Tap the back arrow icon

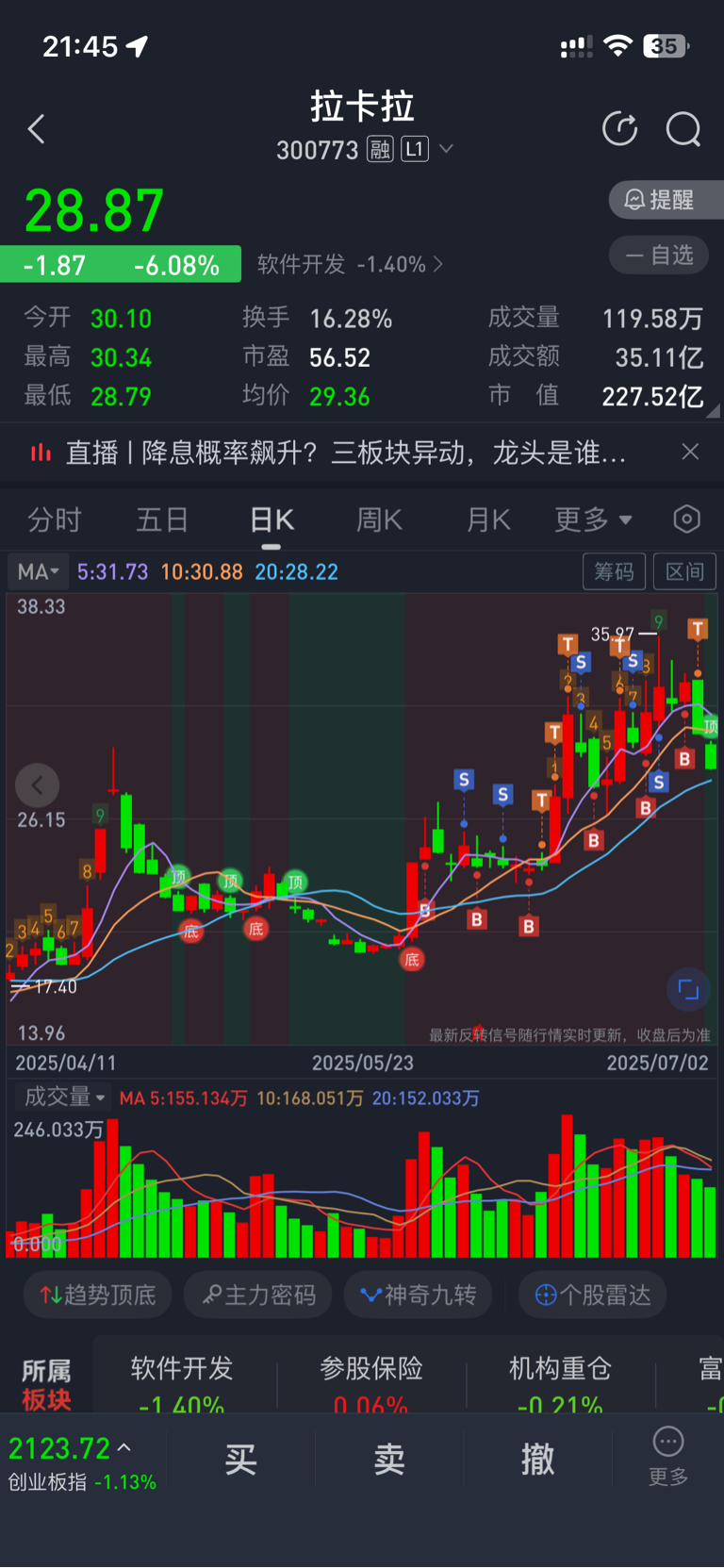coord(37,129)
